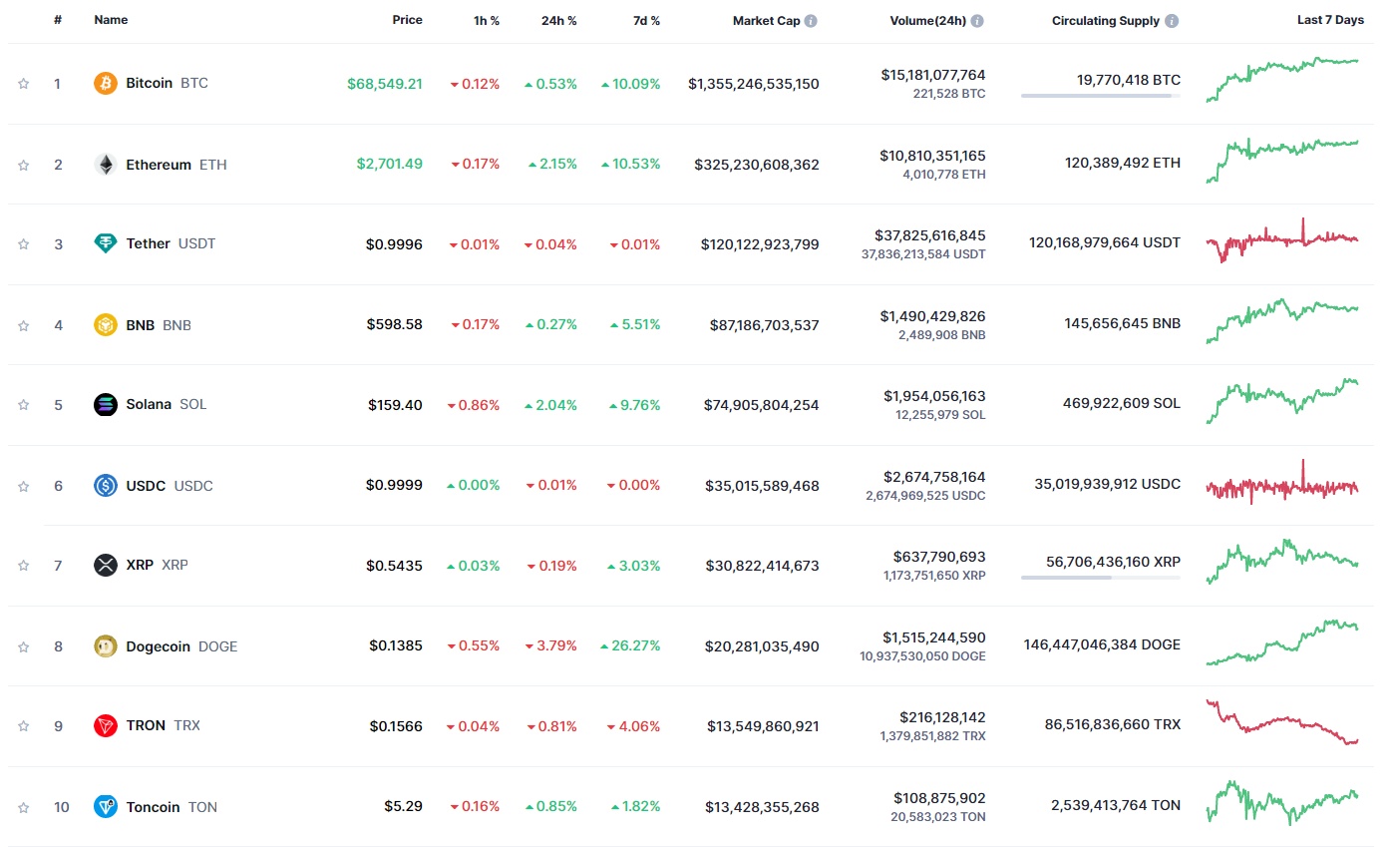1400x847 pixels.
Task: Toggle the watchlist star for Tether
Action: [23, 244]
